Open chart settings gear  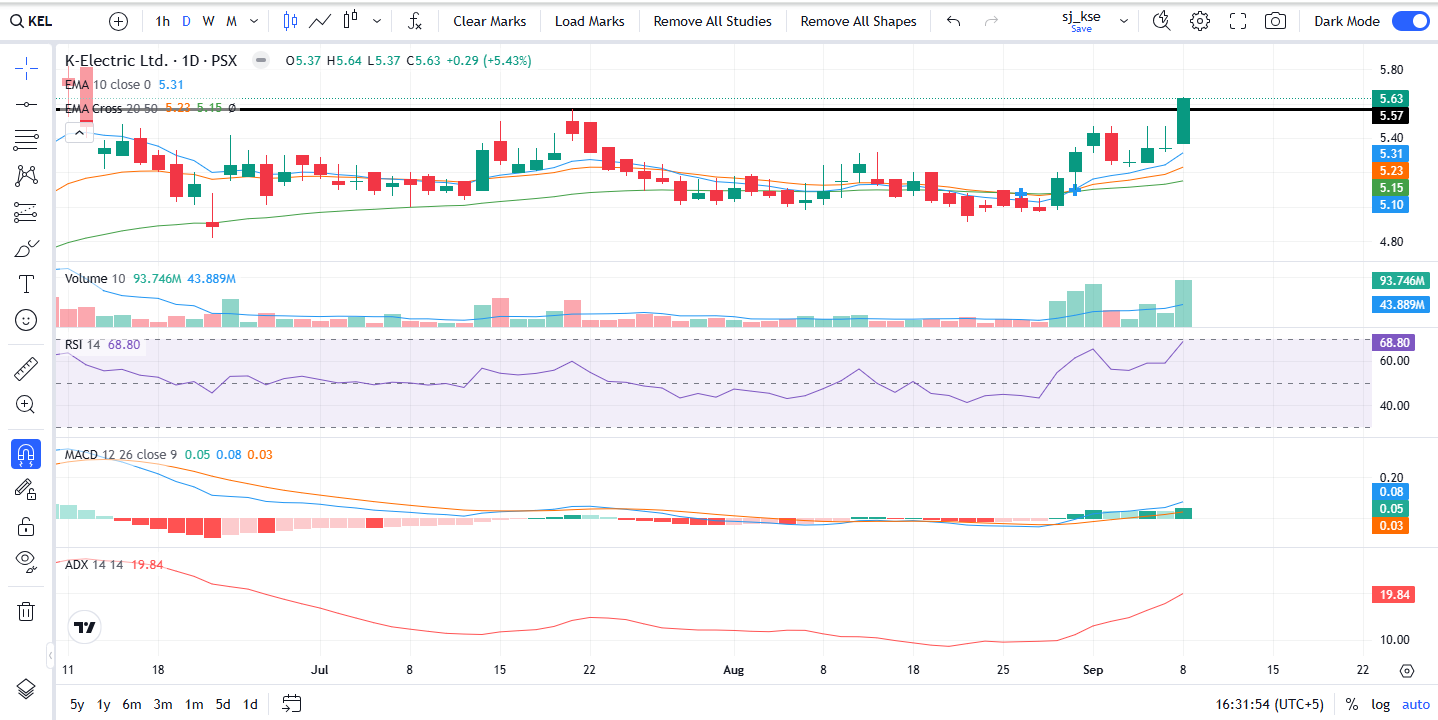coord(1200,21)
